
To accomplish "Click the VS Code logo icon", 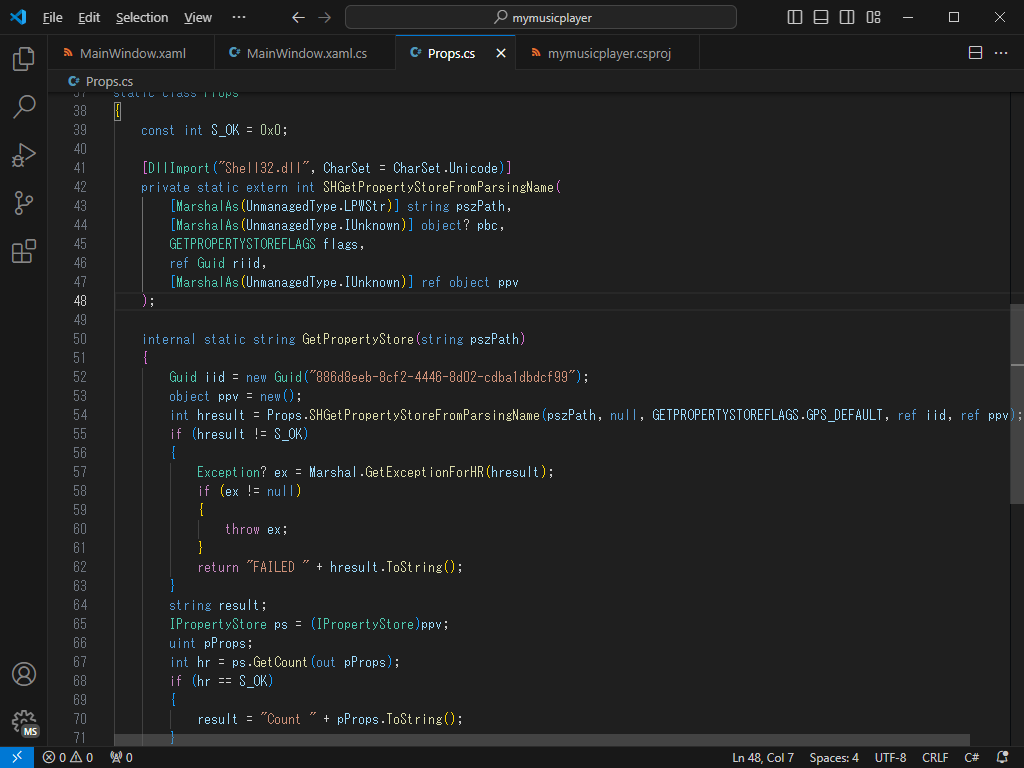I will (x=18, y=17).
